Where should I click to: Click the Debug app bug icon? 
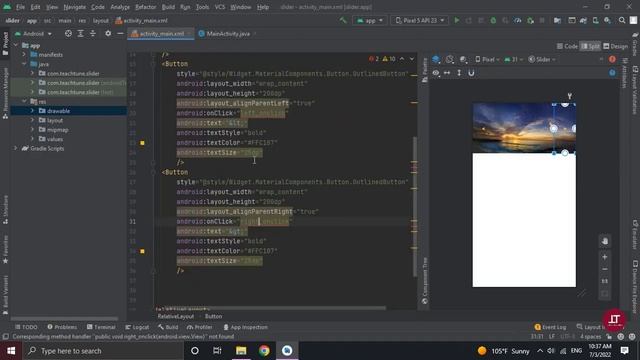click(493, 20)
